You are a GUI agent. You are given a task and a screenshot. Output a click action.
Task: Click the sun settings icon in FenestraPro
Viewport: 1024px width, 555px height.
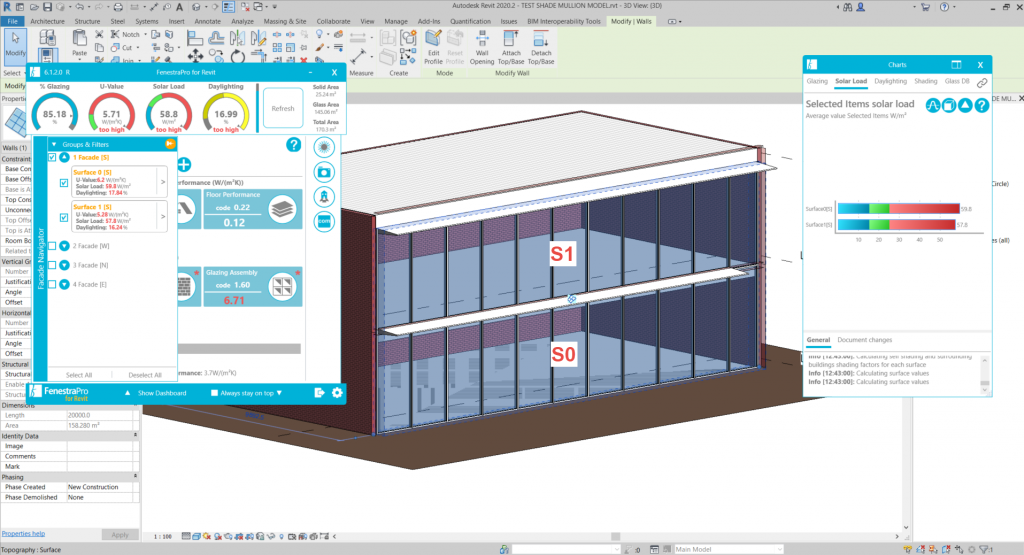(x=324, y=147)
